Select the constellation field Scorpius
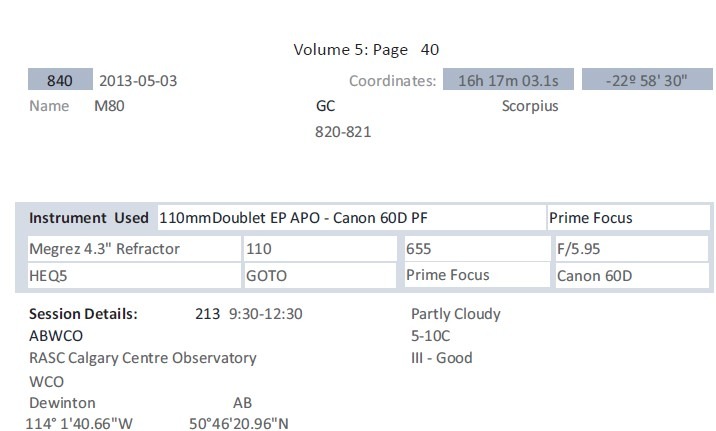716x431 pixels. click(x=530, y=106)
